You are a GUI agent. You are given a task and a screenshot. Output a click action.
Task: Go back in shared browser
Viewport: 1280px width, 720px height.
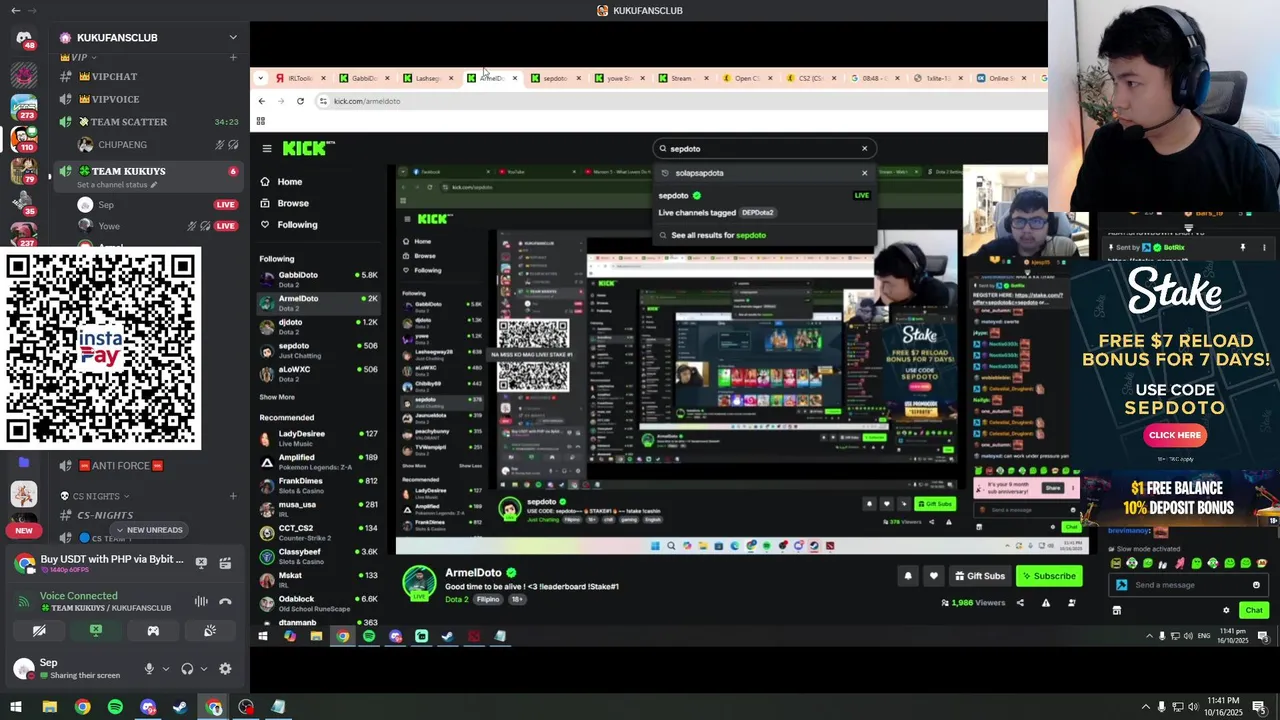coord(262,101)
